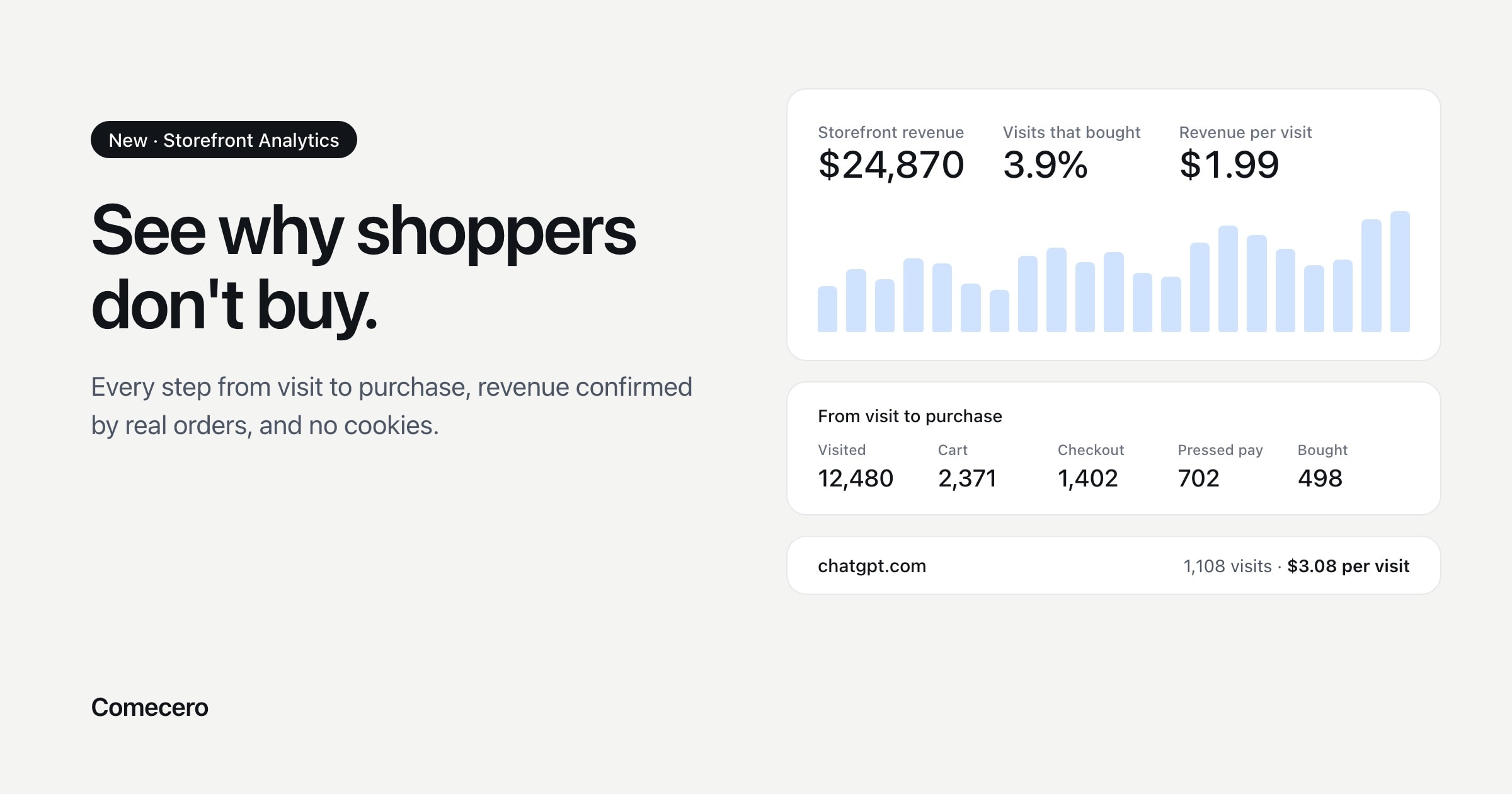The height and width of the screenshot is (794, 1512).
Task: Click the subheading about visit to purchase
Action: [x=392, y=406]
